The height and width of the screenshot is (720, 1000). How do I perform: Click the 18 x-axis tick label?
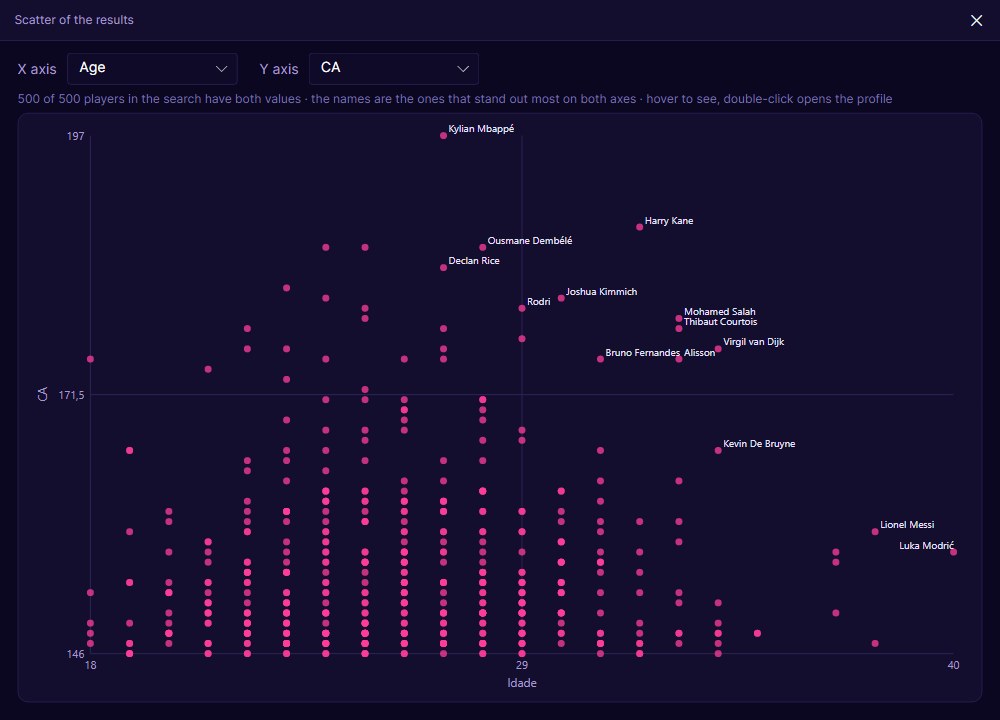coord(91,665)
